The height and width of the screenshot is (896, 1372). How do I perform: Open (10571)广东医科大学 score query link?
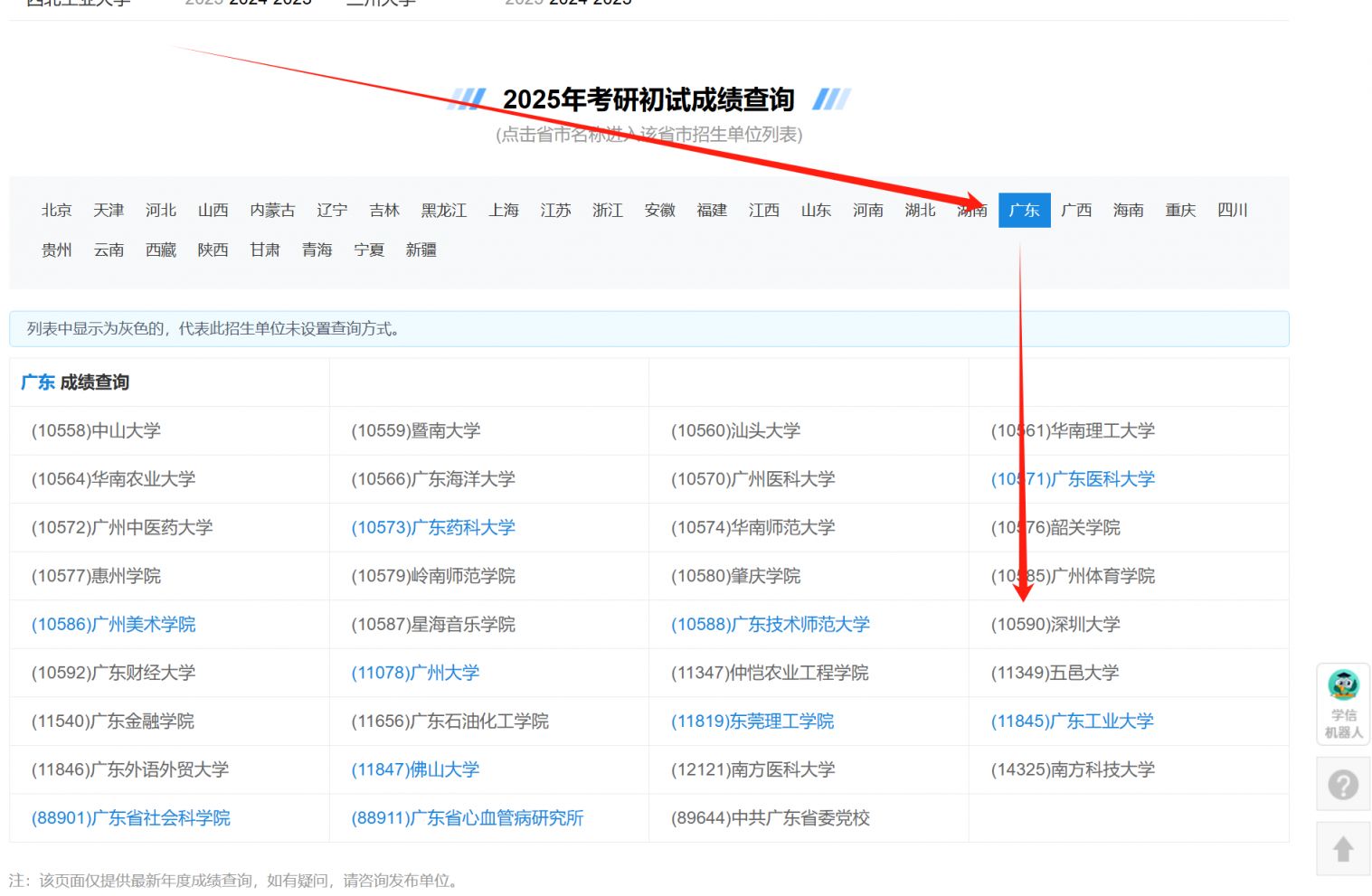(1073, 479)
